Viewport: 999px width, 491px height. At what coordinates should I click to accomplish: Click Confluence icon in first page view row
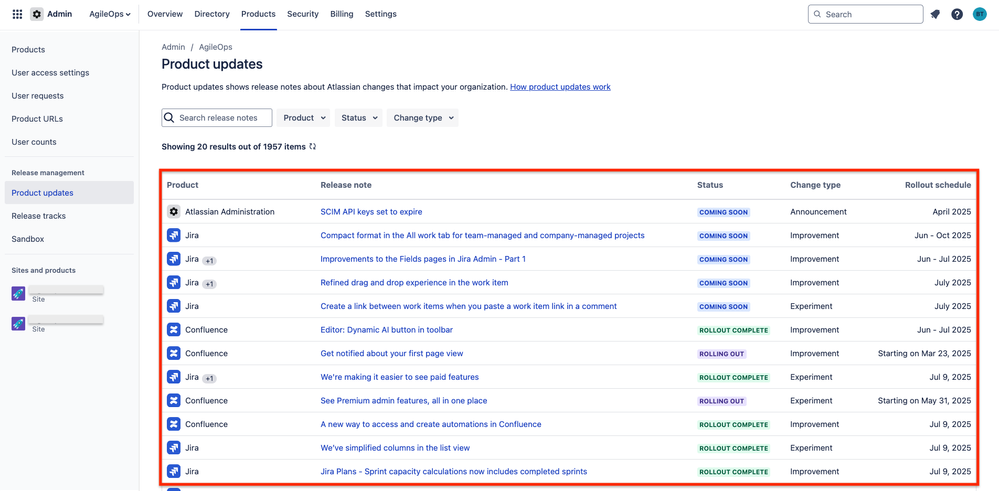point(173,353)
